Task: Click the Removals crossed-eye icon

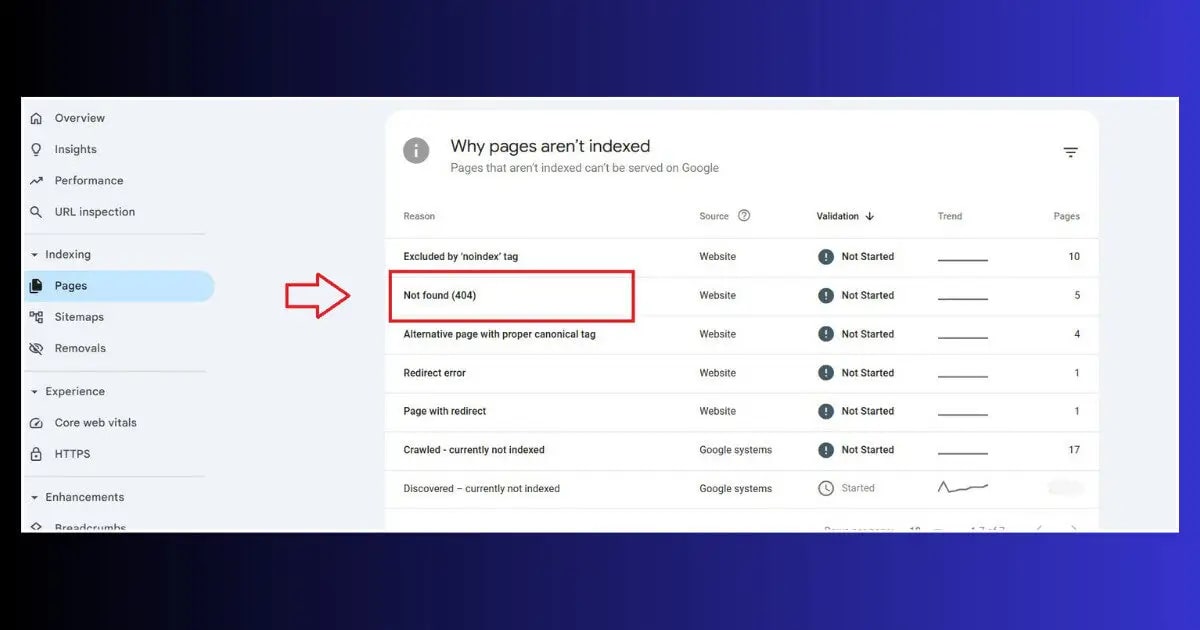Action: pos(36,348)
